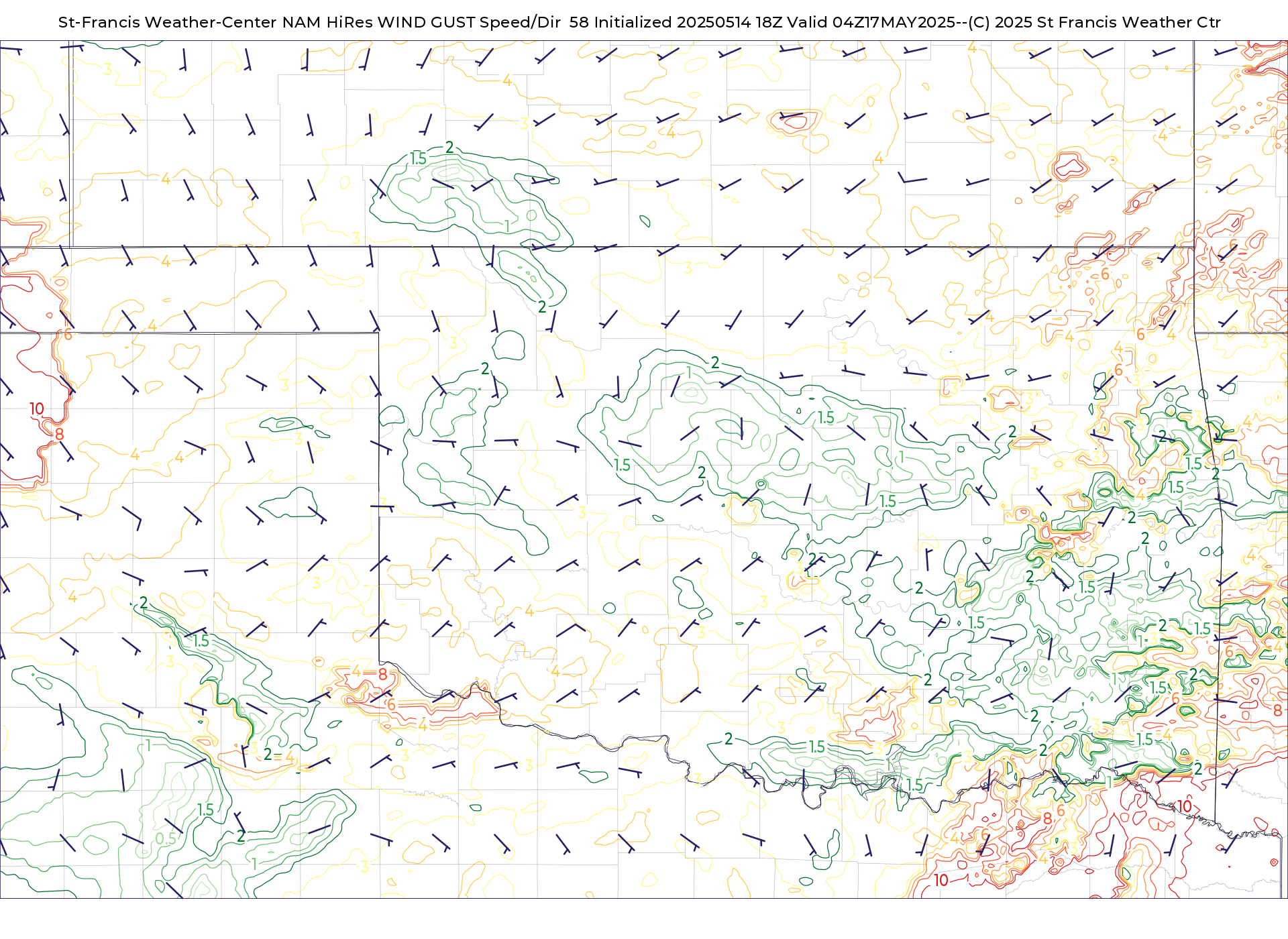
Task: Click "NAM HiRes WIND GUST Speed/Dir" in title
Action: 421,22
